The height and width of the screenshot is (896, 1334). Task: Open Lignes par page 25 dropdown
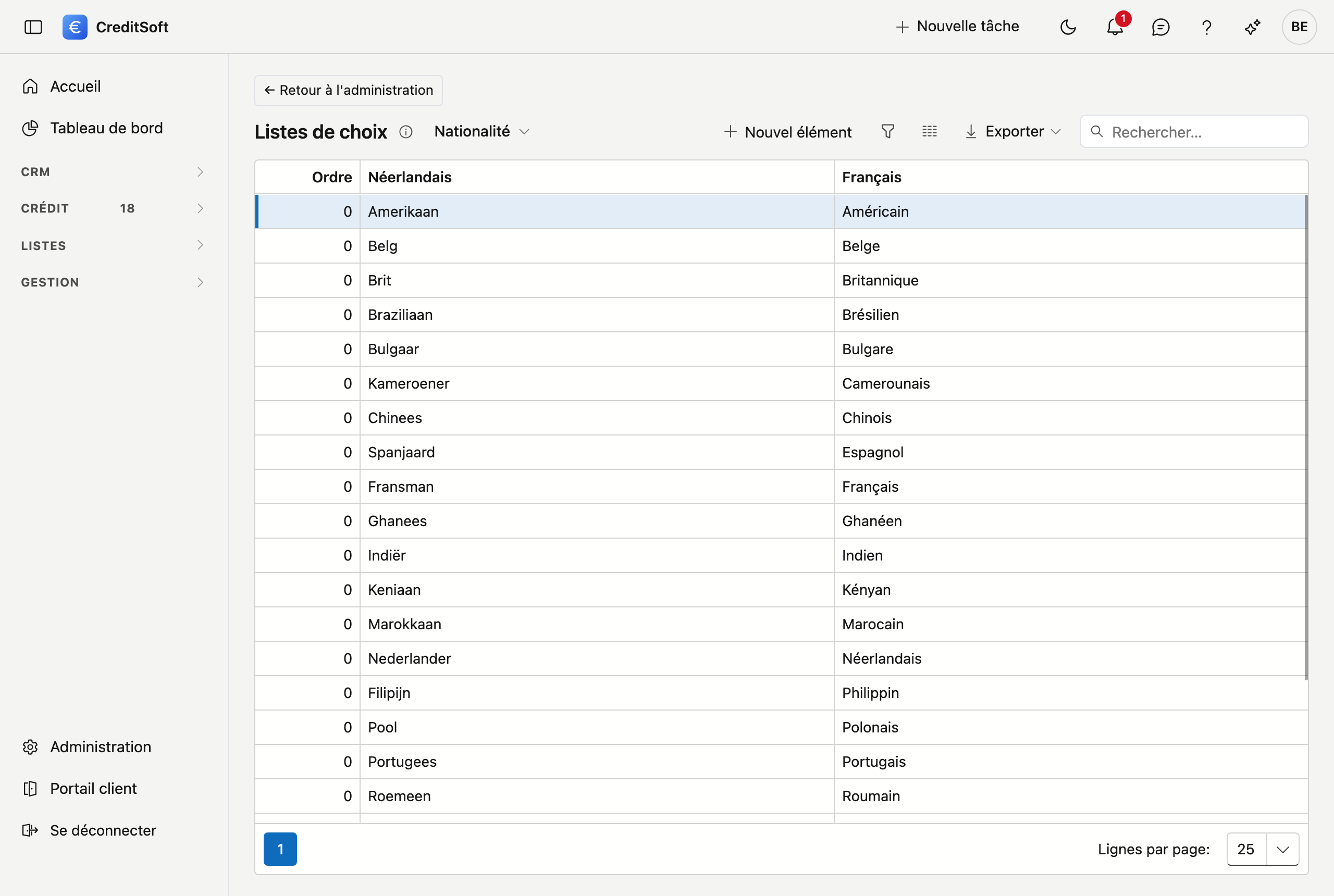[1263, 849]
